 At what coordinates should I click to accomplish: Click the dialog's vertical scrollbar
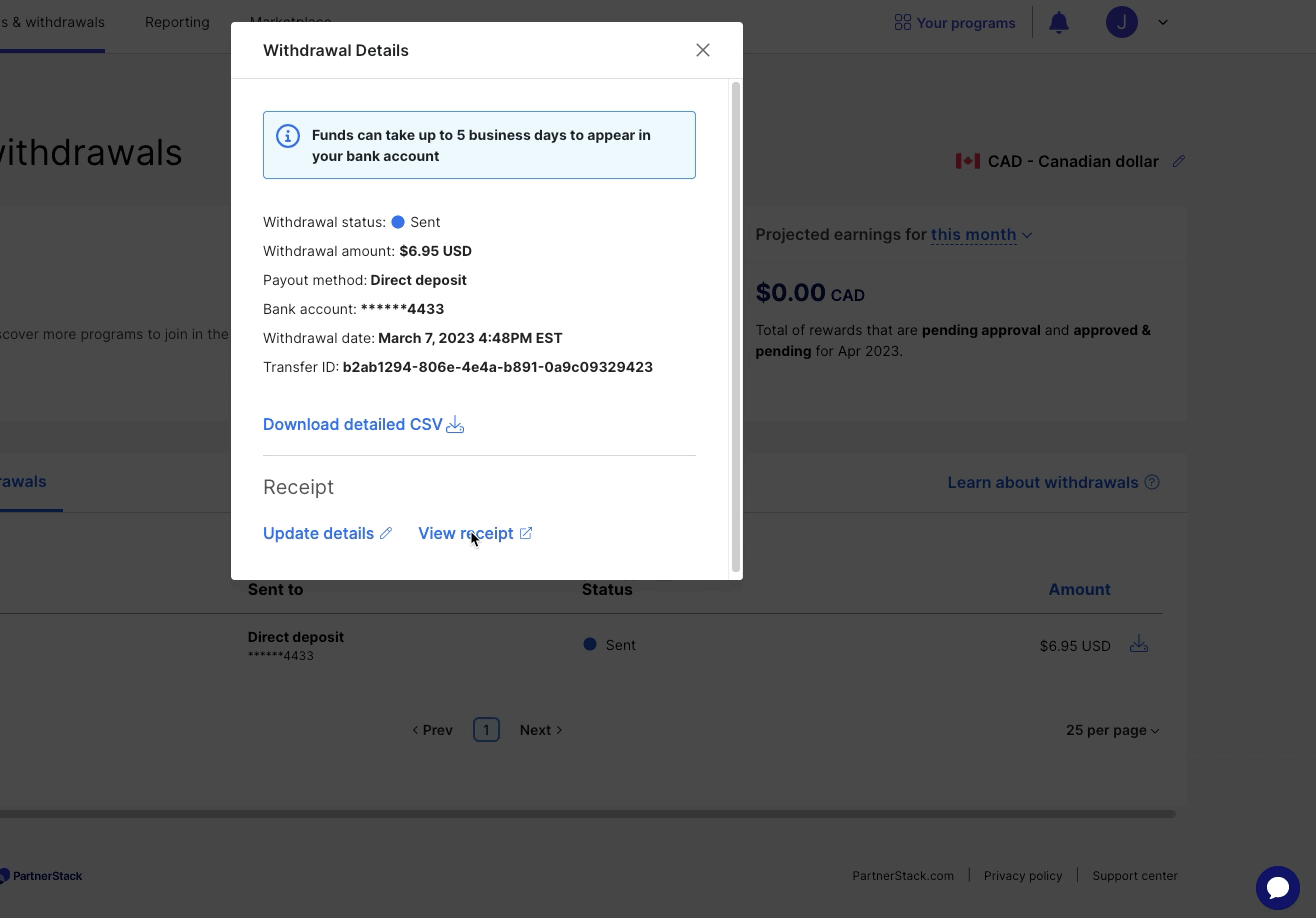pos(737,328)
